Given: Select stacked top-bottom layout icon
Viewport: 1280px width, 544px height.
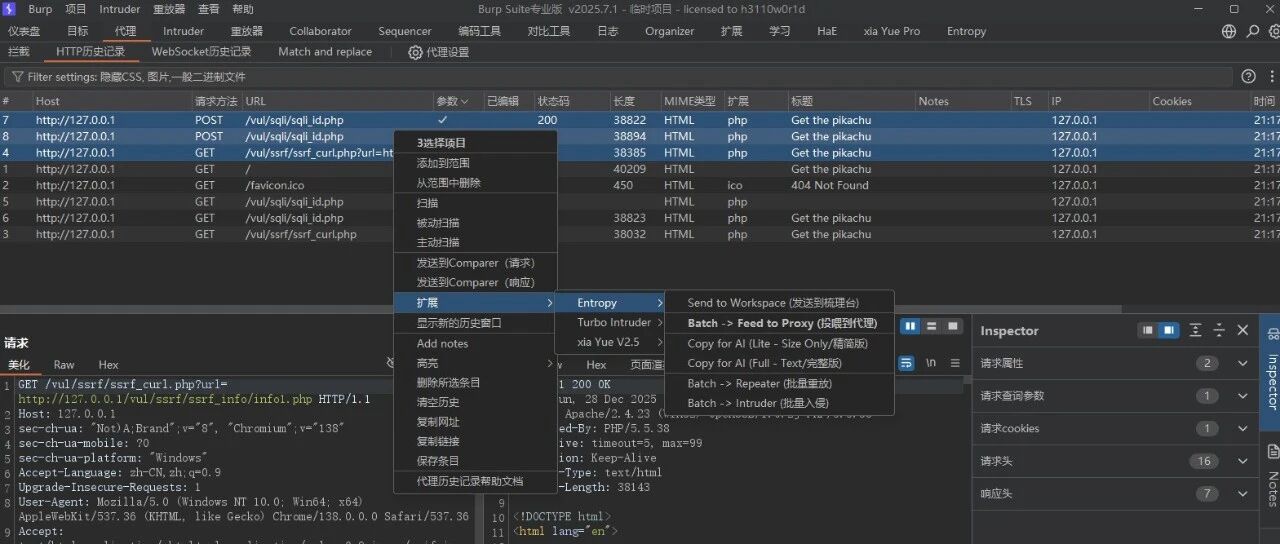Looking at the screenshot, I should click(x=931, y=326).
